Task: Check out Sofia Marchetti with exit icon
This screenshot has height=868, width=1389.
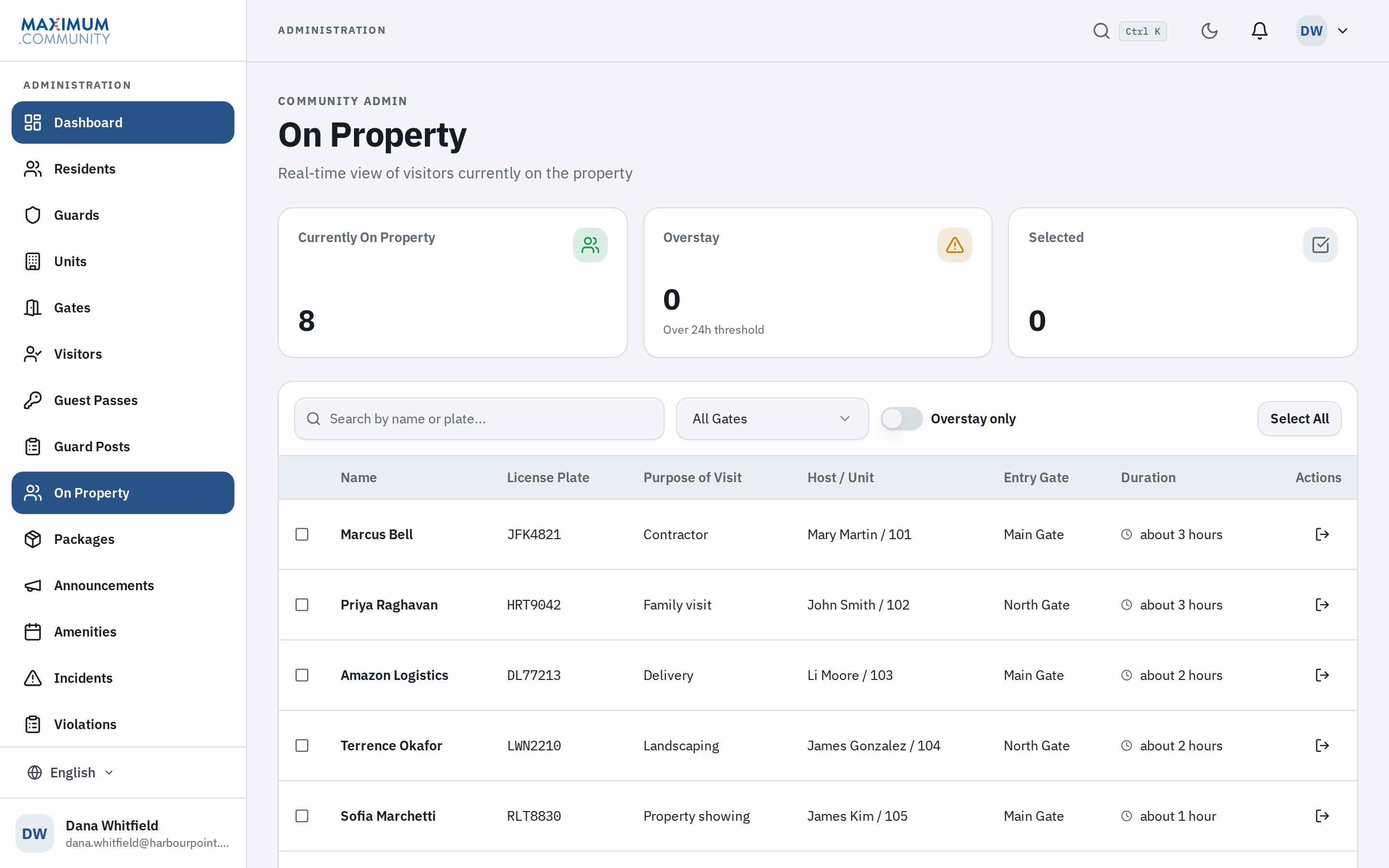Action: coord(1322,816)
